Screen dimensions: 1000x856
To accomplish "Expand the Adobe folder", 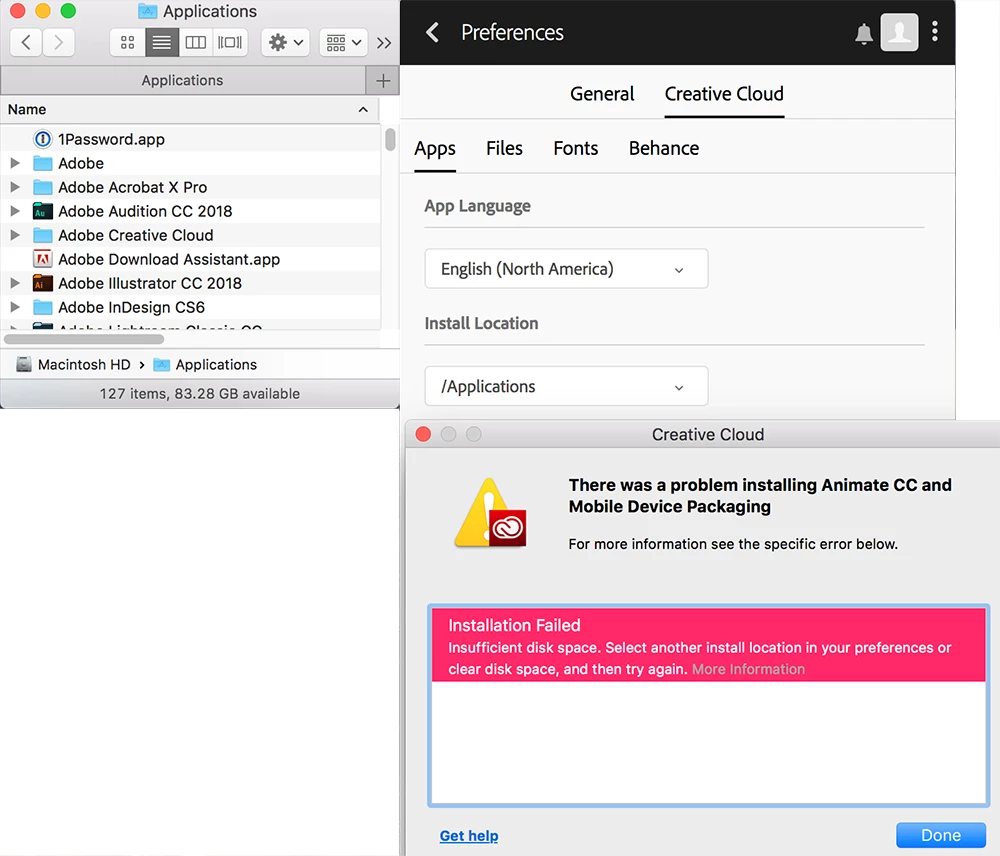I will click(x=15, y=163).
